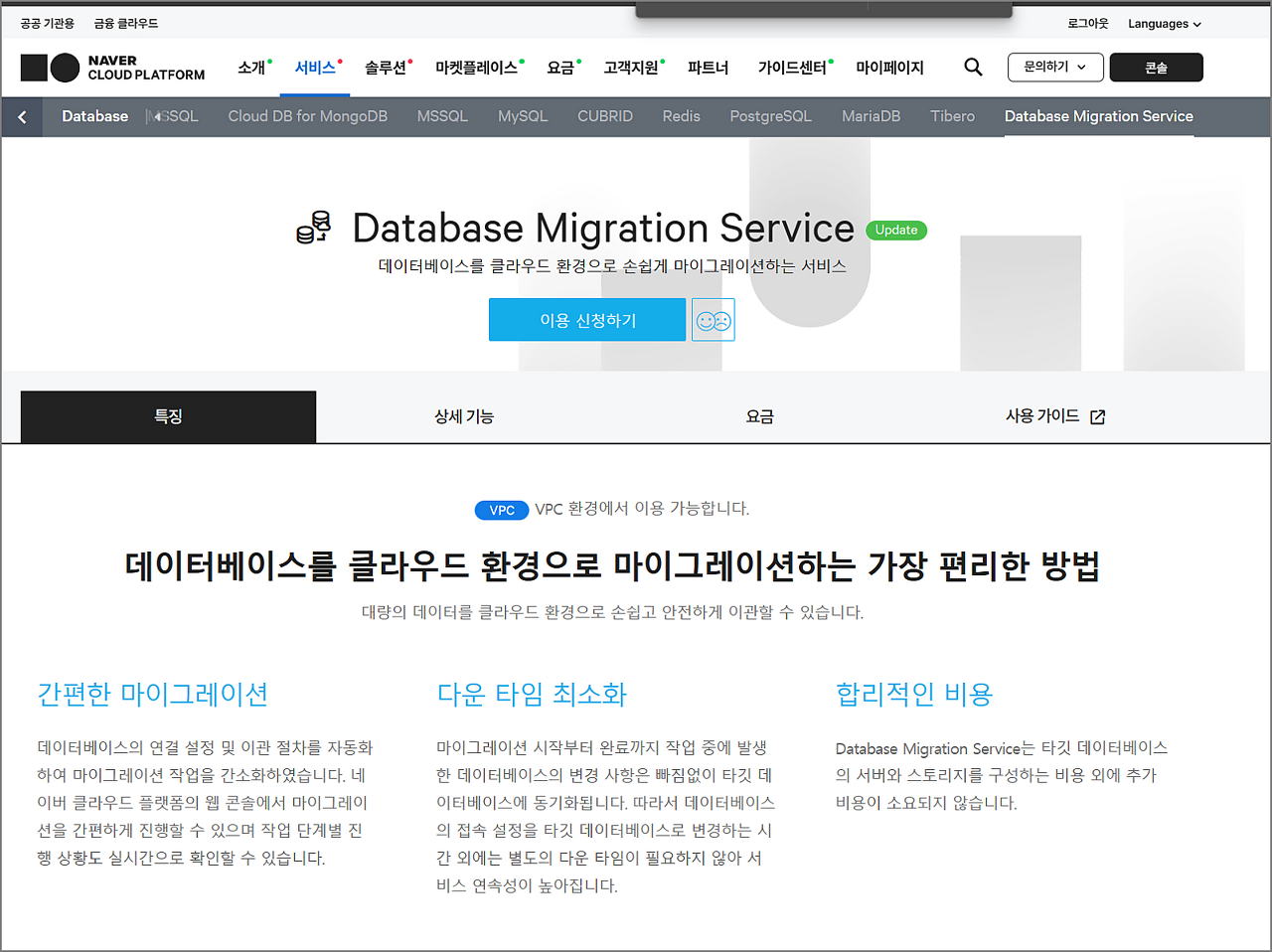Switch to the 상세 기능 tab
1272x952 pixels.
[464, 416]
